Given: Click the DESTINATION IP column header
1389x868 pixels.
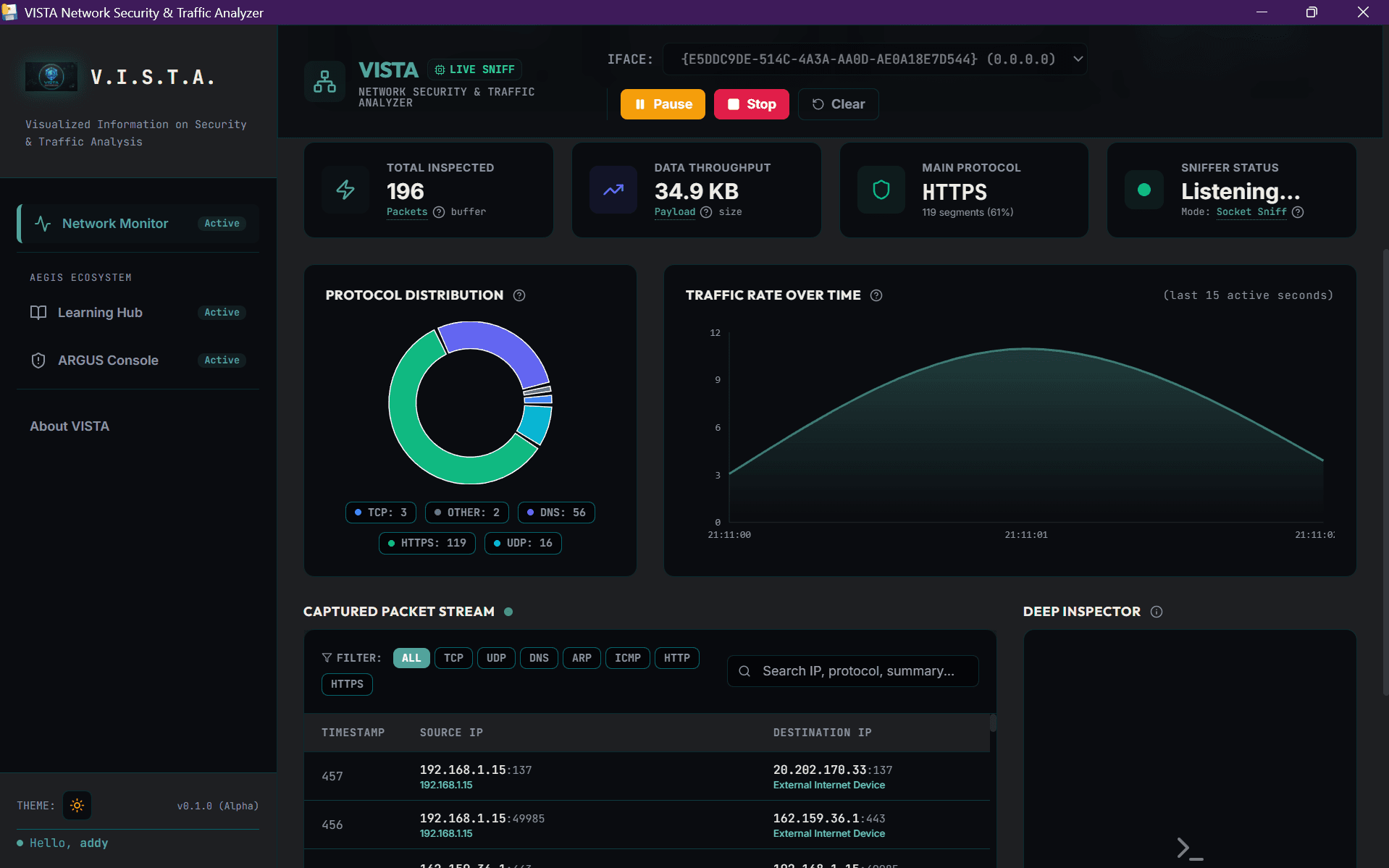Looking at the screenshot, I should pos(822,733).
